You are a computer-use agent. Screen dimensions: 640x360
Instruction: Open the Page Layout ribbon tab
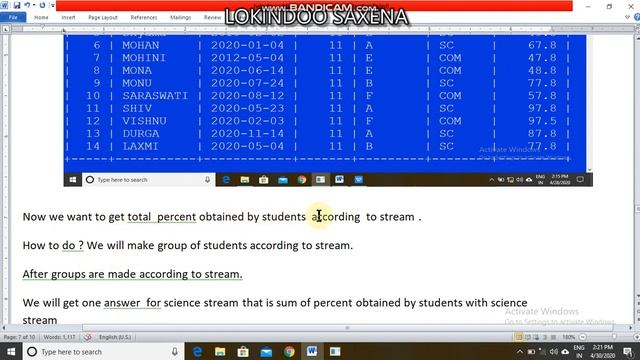click(x=103, y=18)
